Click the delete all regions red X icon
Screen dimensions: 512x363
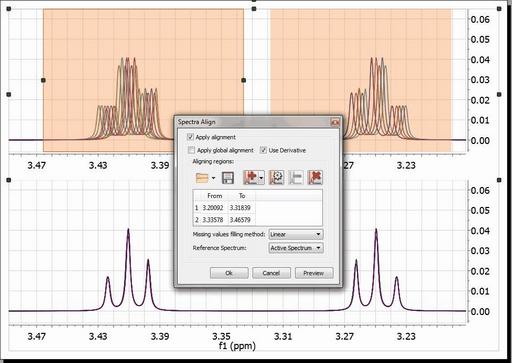click(x=315, y=177)
